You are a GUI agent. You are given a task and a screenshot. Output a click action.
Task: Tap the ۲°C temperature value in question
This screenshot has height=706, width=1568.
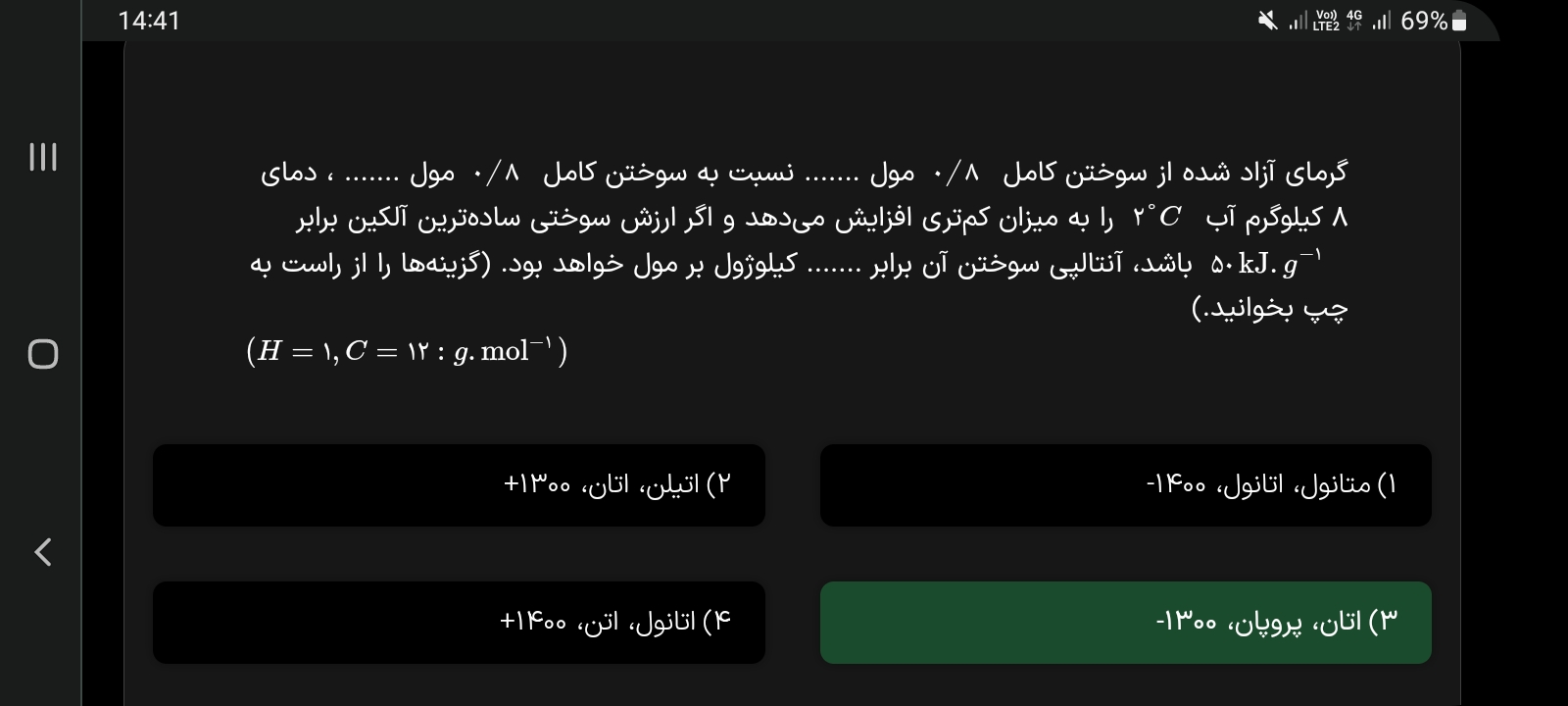coord(1157,218)
